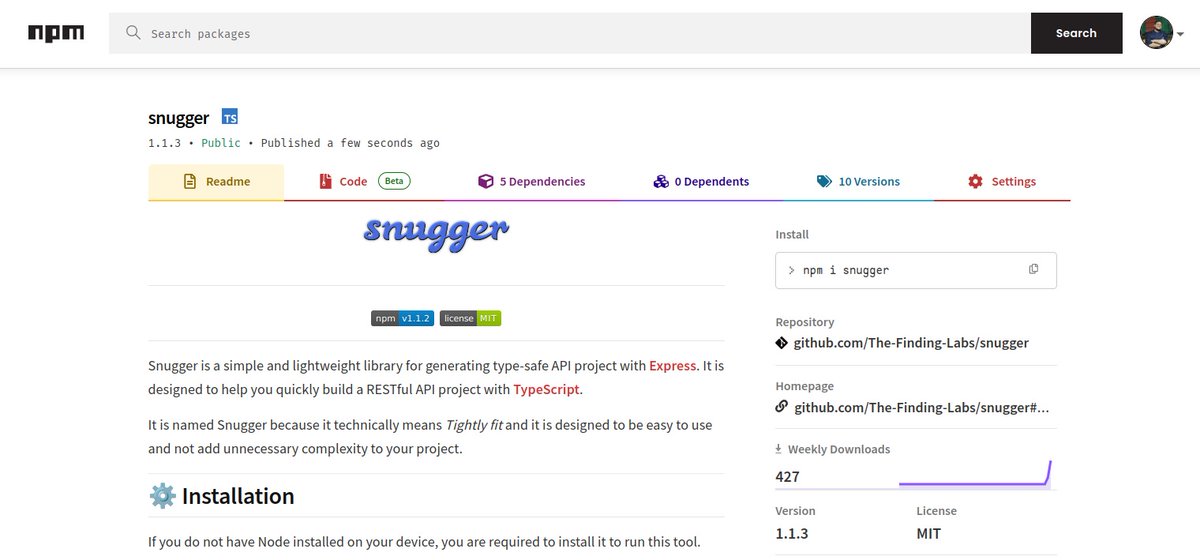
Task: Click the italic 'Tightly fit' text
Action: [474, 425]
